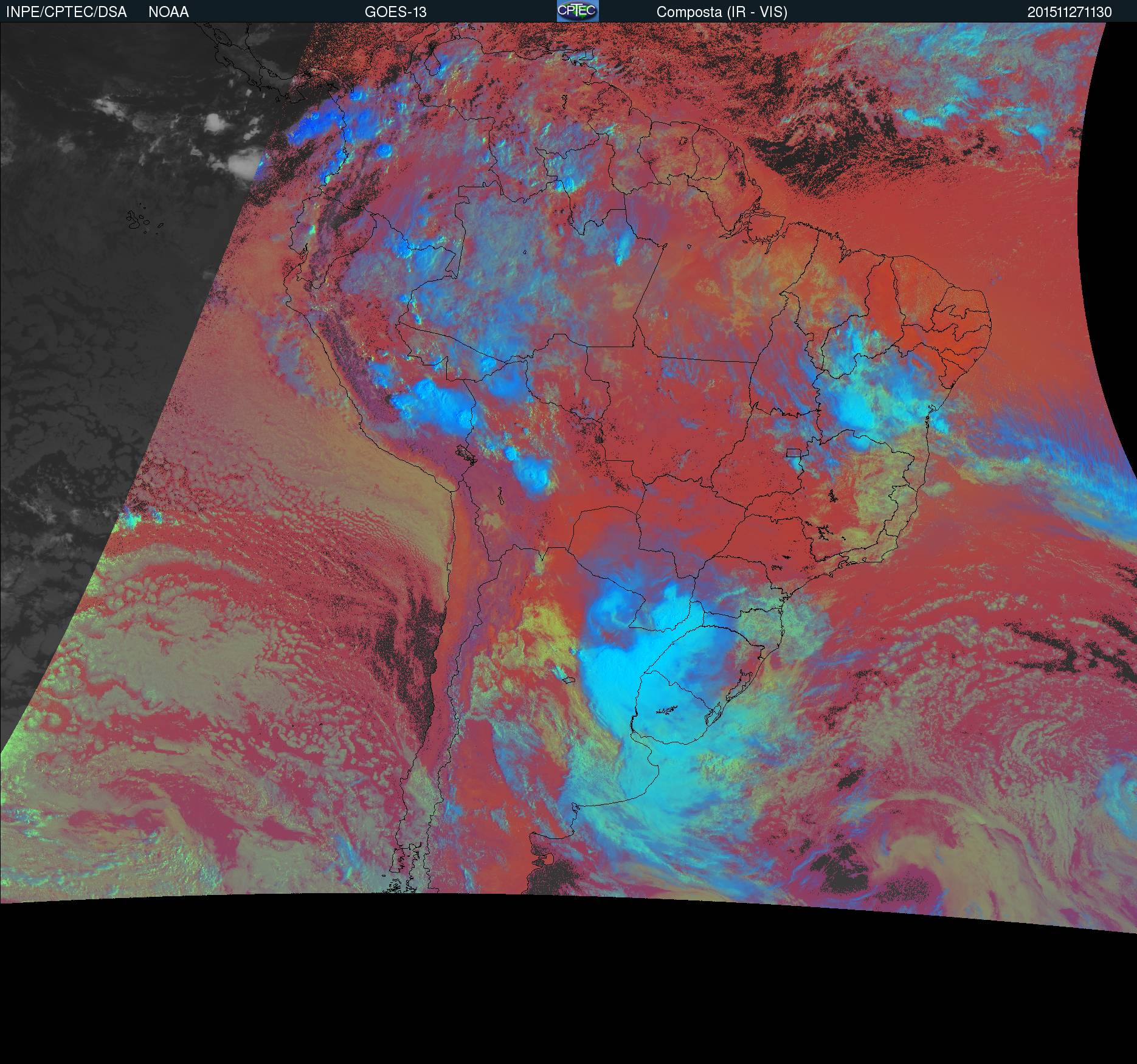Image resolution: width=1137 pixels, height=1064 pixels.
Task: Click the Rio Negro reservoir outline inside Uruguay
Action: (666, 710)
